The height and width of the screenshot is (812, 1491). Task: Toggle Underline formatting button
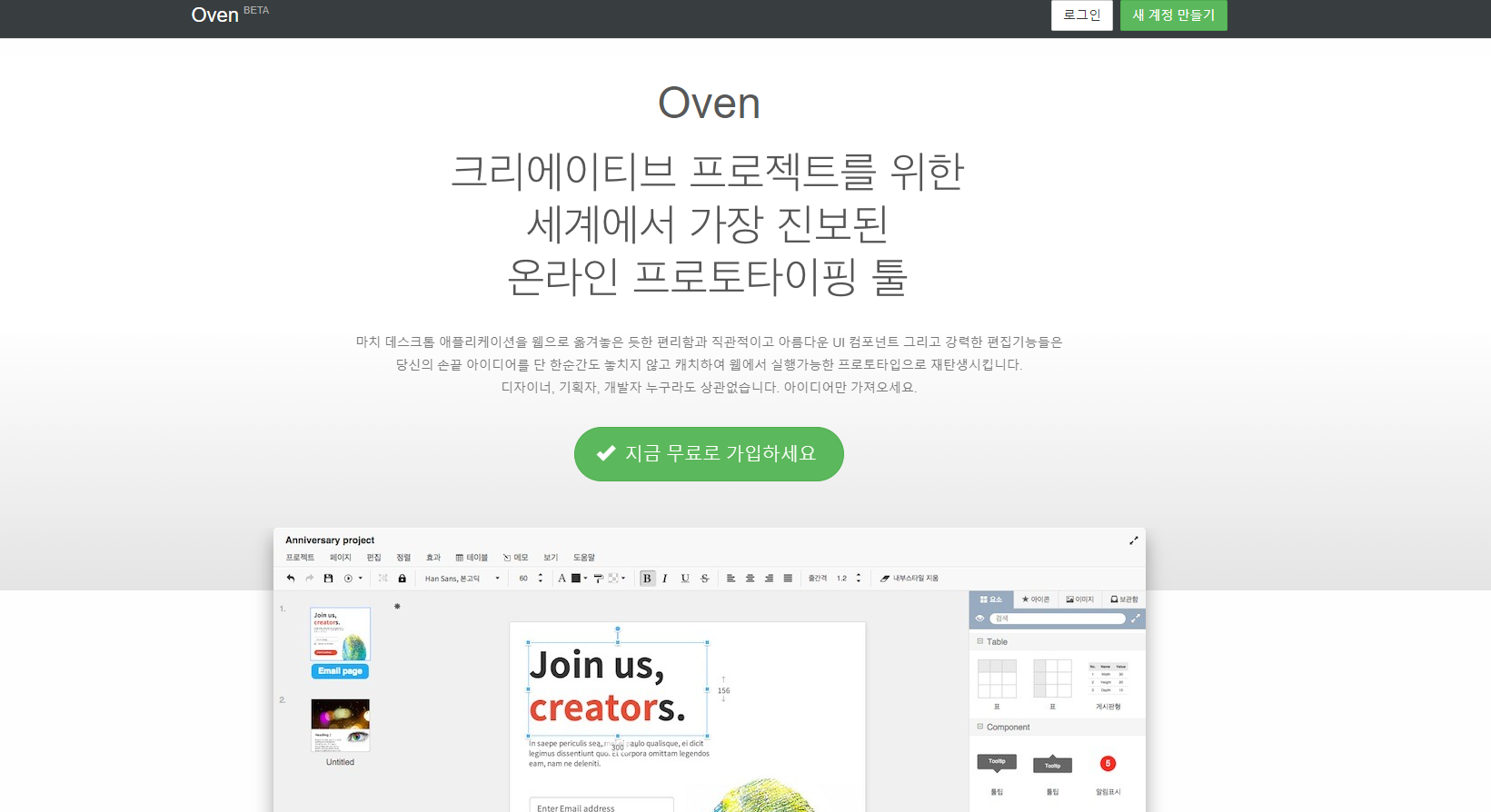click(685, 579)
